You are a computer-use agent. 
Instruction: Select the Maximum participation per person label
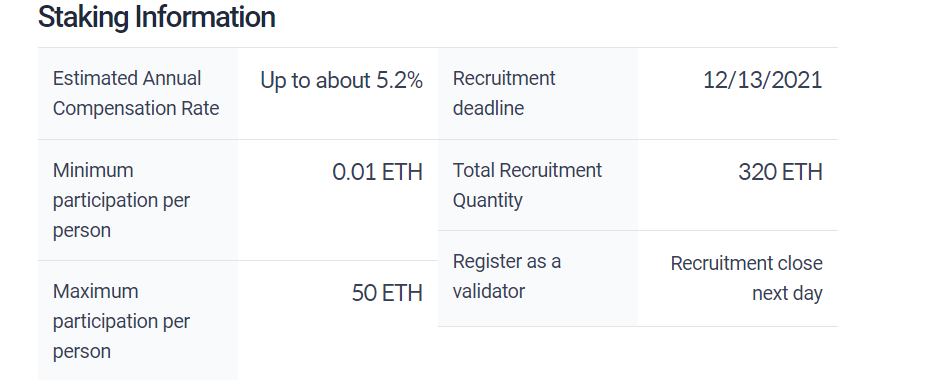click(x=121, y=321)
